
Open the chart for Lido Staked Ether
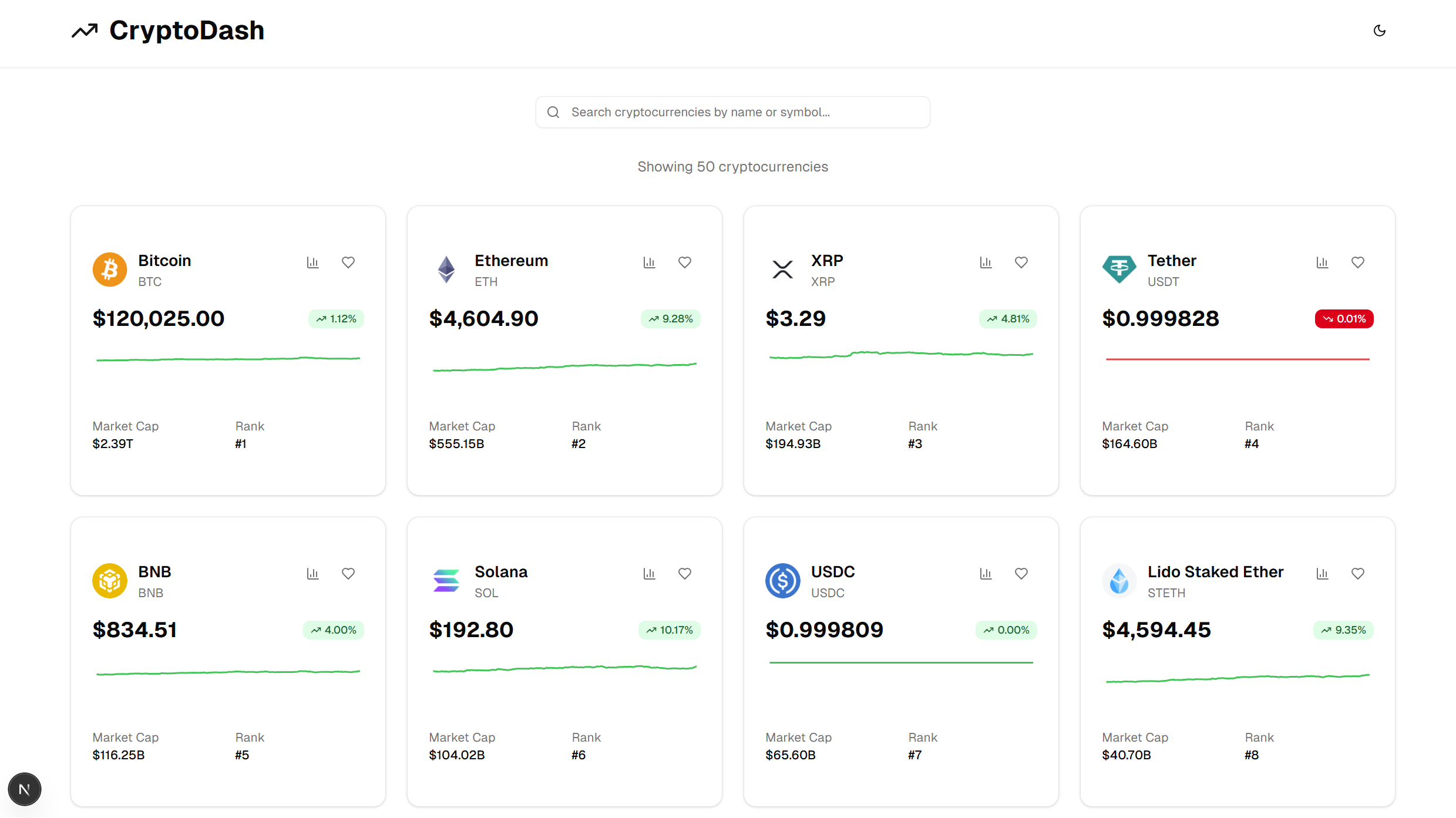1322,574
